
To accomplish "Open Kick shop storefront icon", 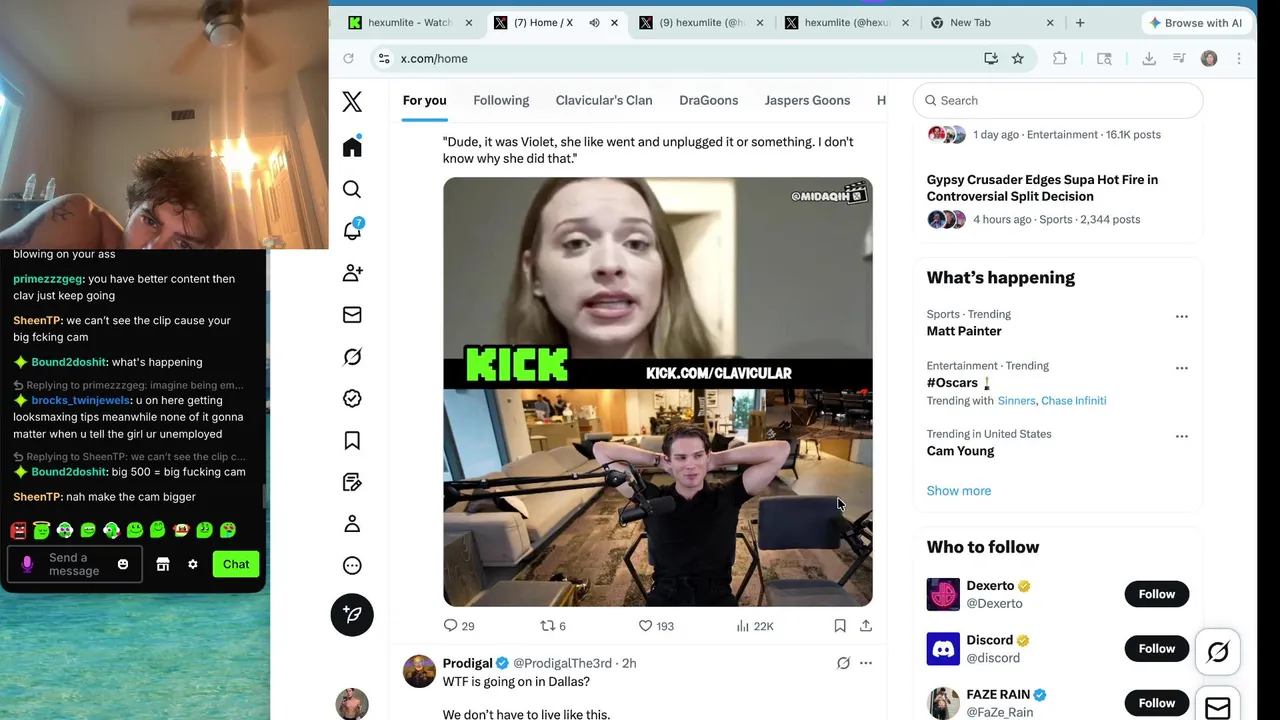I will coord(163,564).
